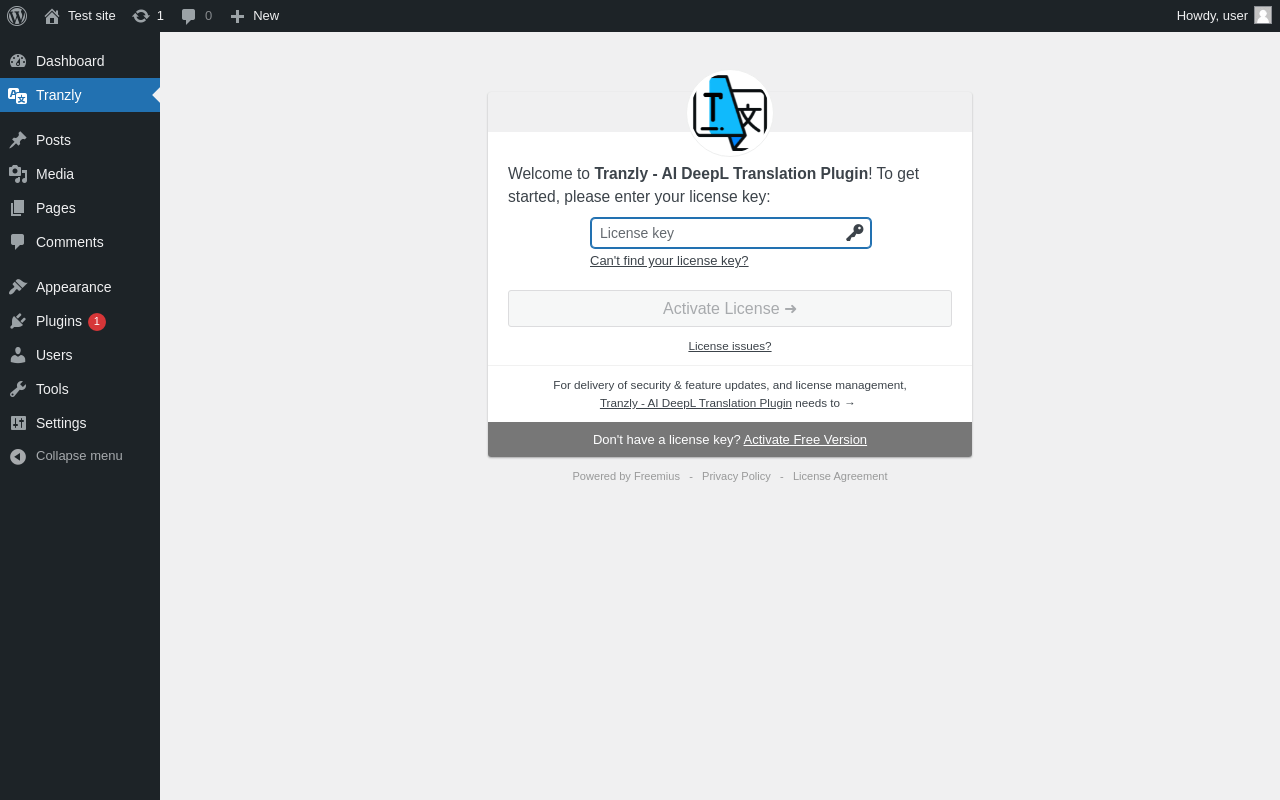Viewport: 1280px width, 800px height.
Task: Click the Tools wrench icon
Action: coord(18,389)
